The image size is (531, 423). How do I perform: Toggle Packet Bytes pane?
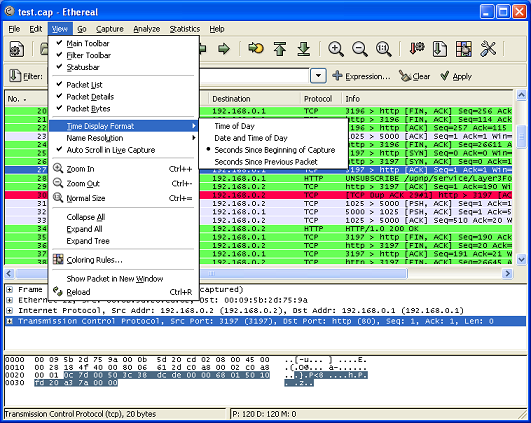tap(123, 108)
